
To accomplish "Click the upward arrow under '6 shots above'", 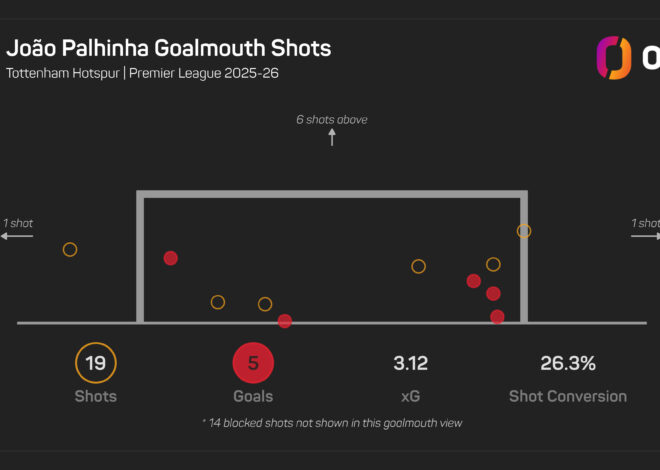I will (332, 137).
